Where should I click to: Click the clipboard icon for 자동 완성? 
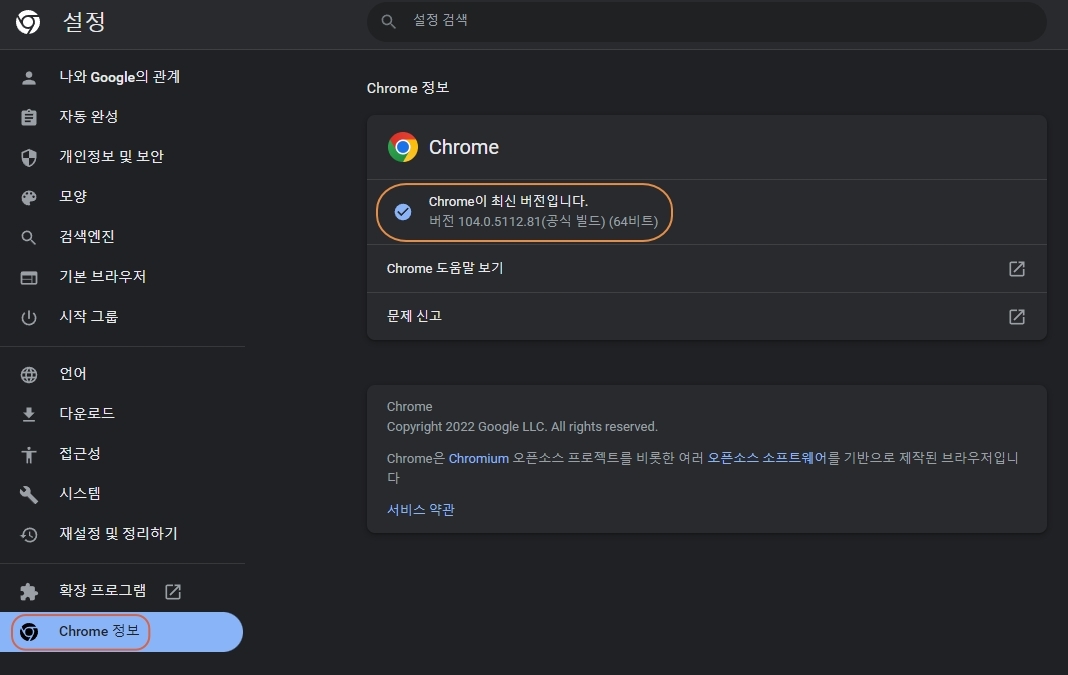(x=29, y=117)
